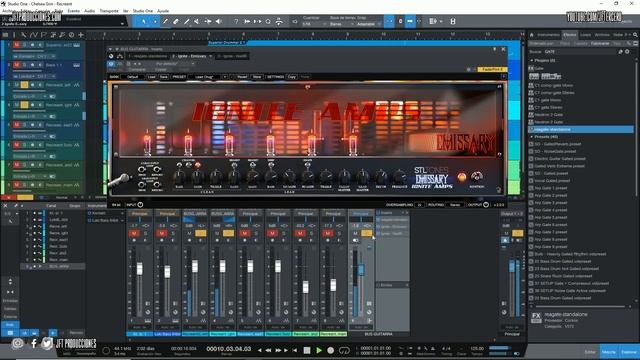Toggle the orange amp power light

[462, 177]
